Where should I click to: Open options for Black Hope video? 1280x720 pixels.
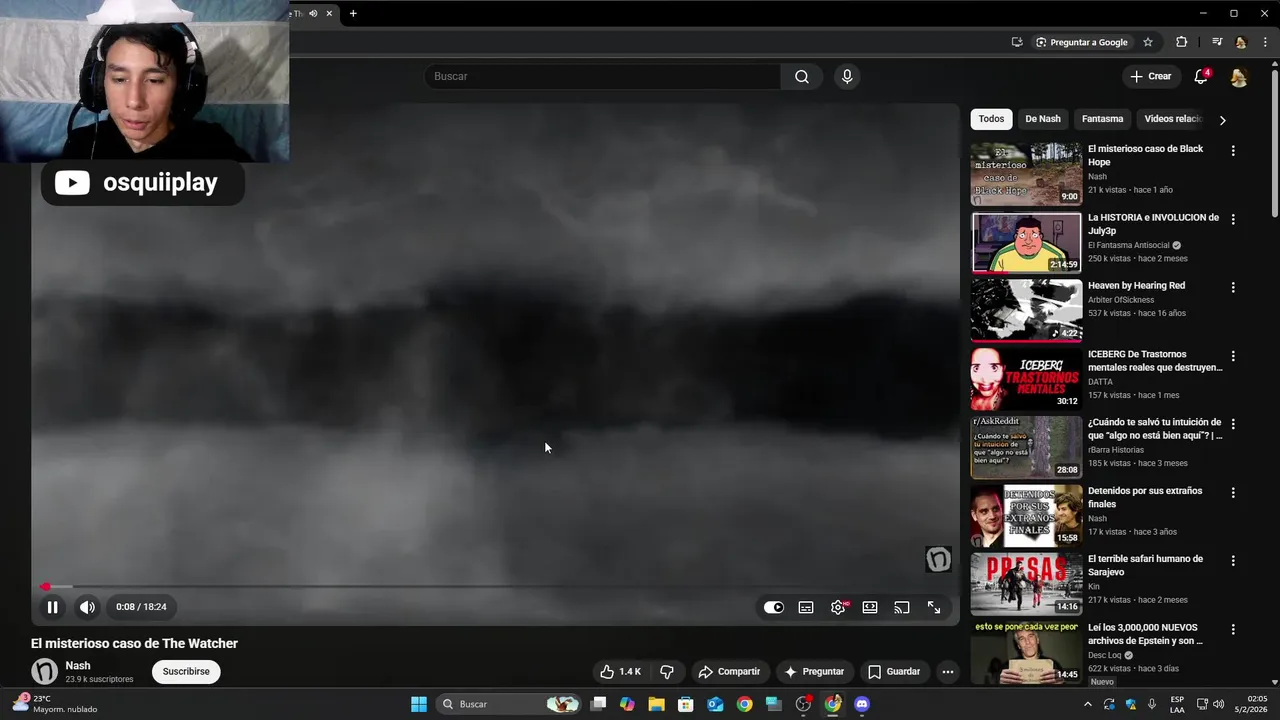point(1233,151)
